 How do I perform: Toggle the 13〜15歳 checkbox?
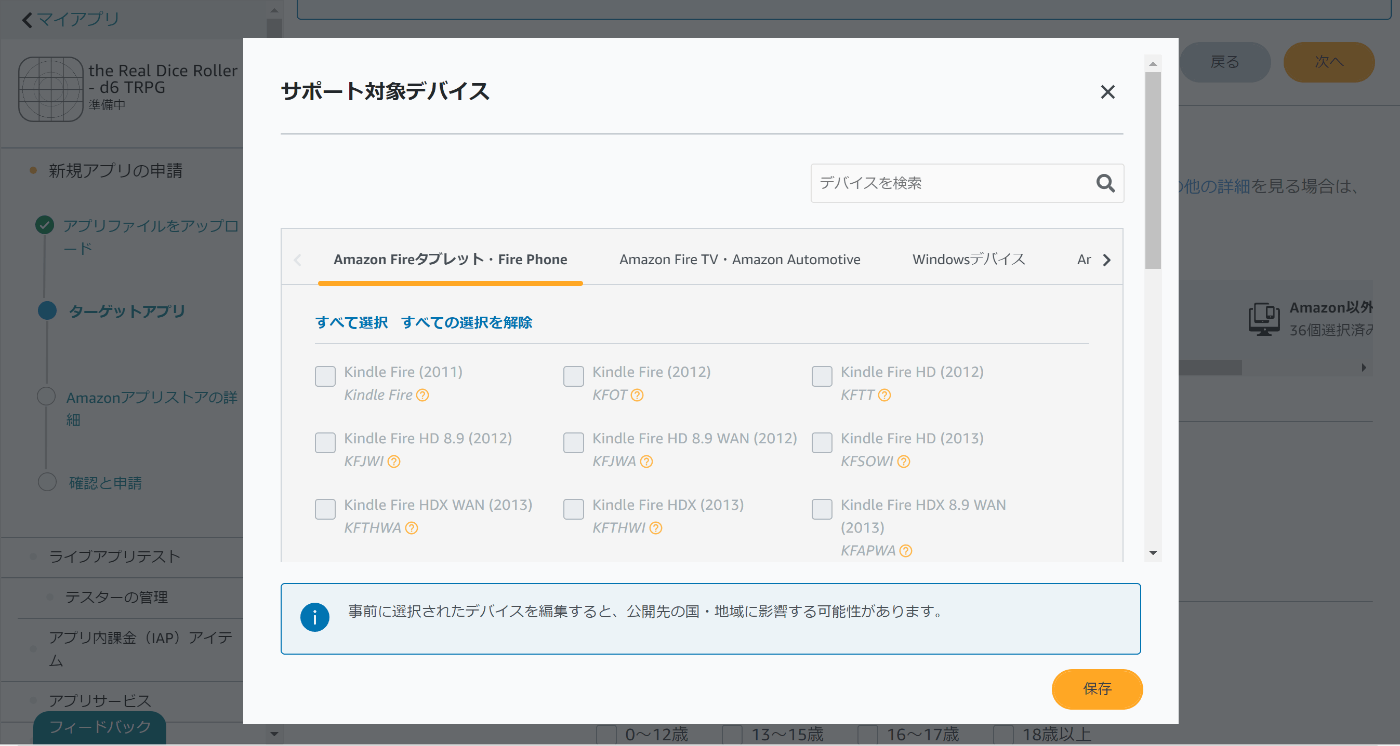(732, 735)
